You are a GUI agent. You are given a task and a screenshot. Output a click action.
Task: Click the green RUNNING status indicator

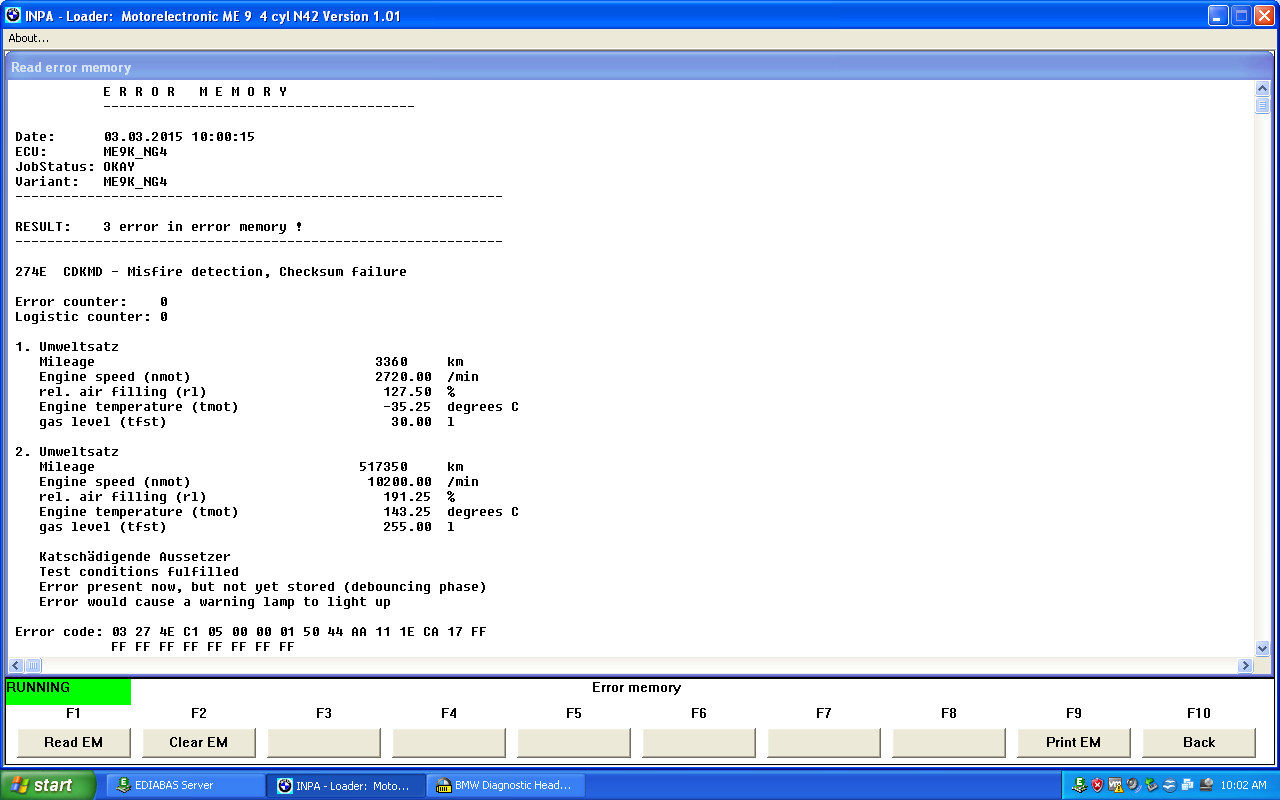click(x=68, y=691)
